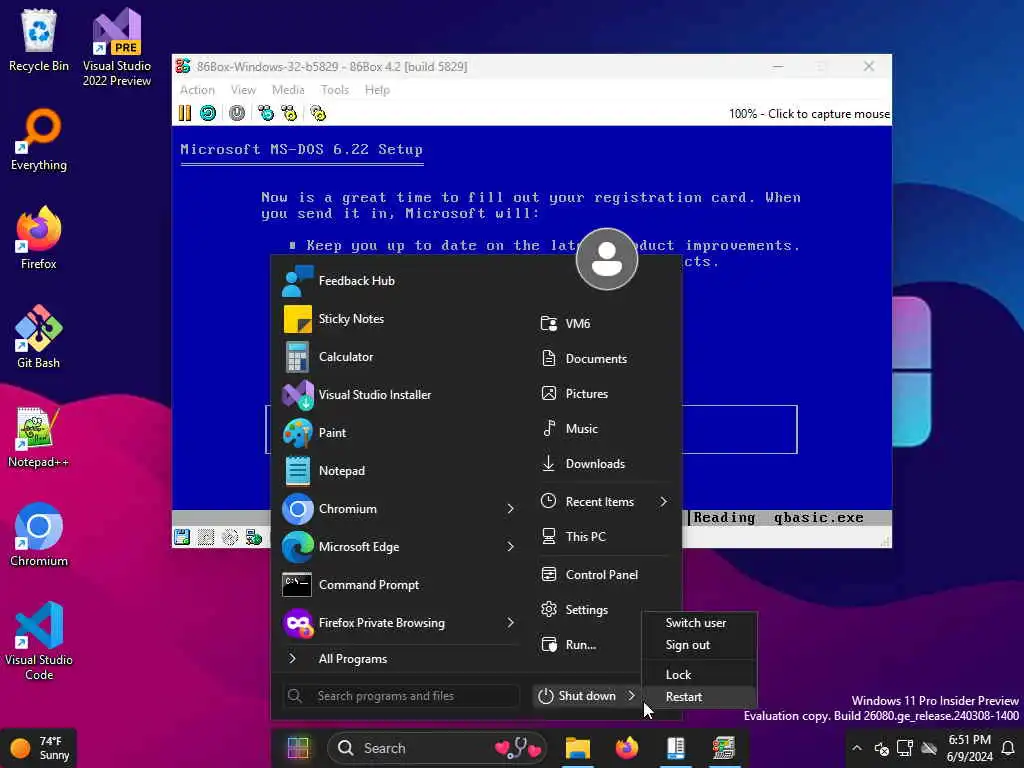Click the taskbar Search box
The width and height of the screenshot is (1024, 768).
point(439,748)
